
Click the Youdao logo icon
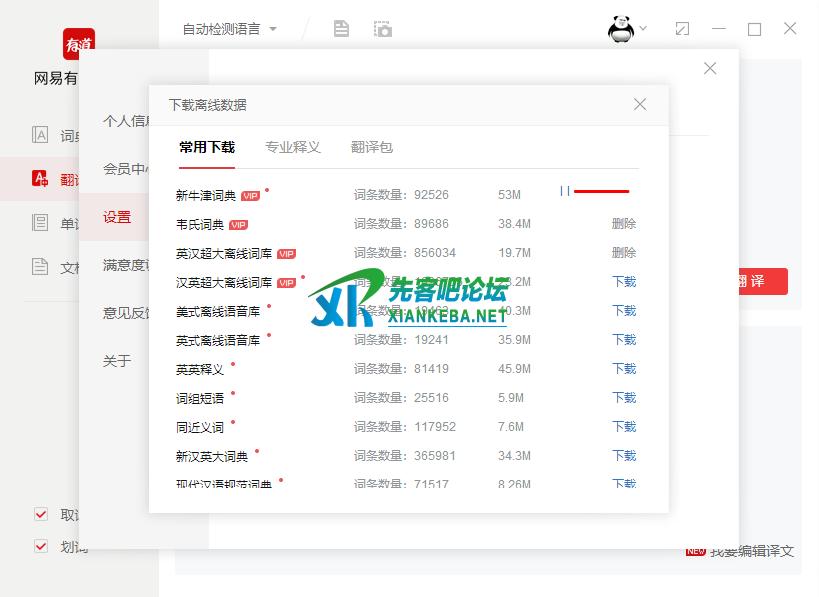pyautogui.click(x=79, y=45)
